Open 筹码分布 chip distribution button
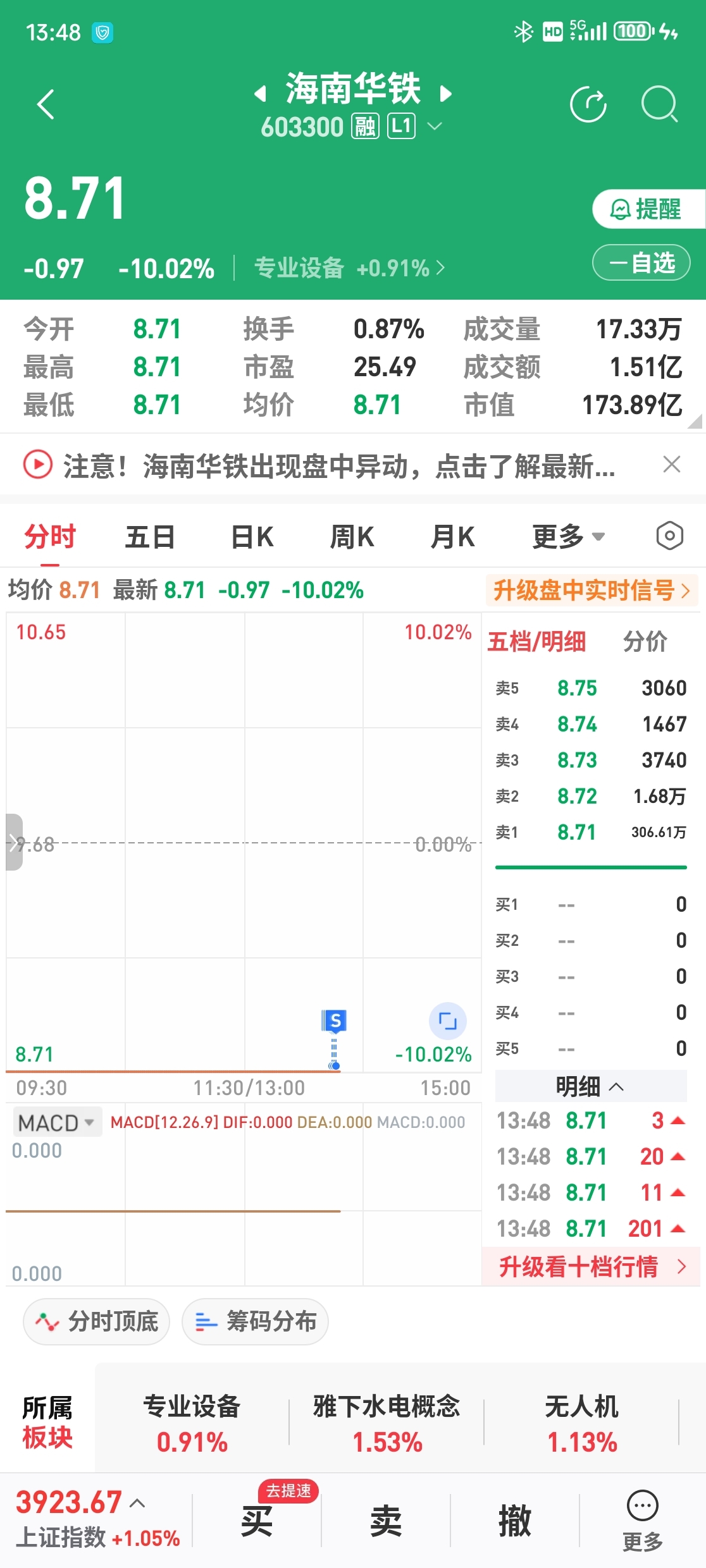 tap(255, 1321)
